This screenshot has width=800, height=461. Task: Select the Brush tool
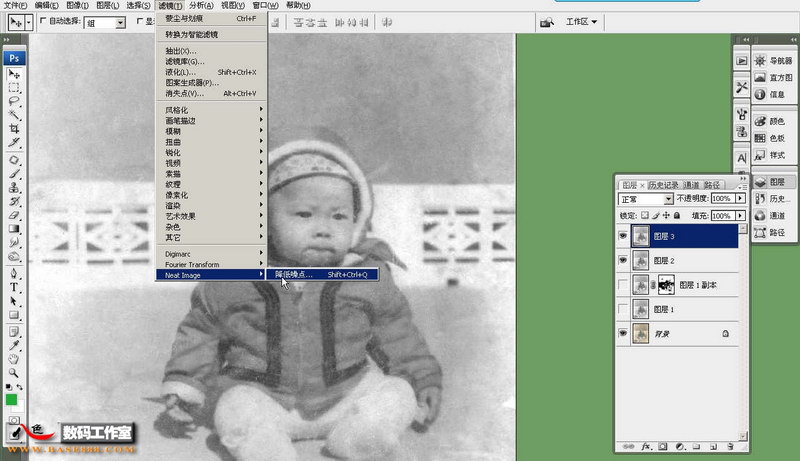(x=14, y=174)
